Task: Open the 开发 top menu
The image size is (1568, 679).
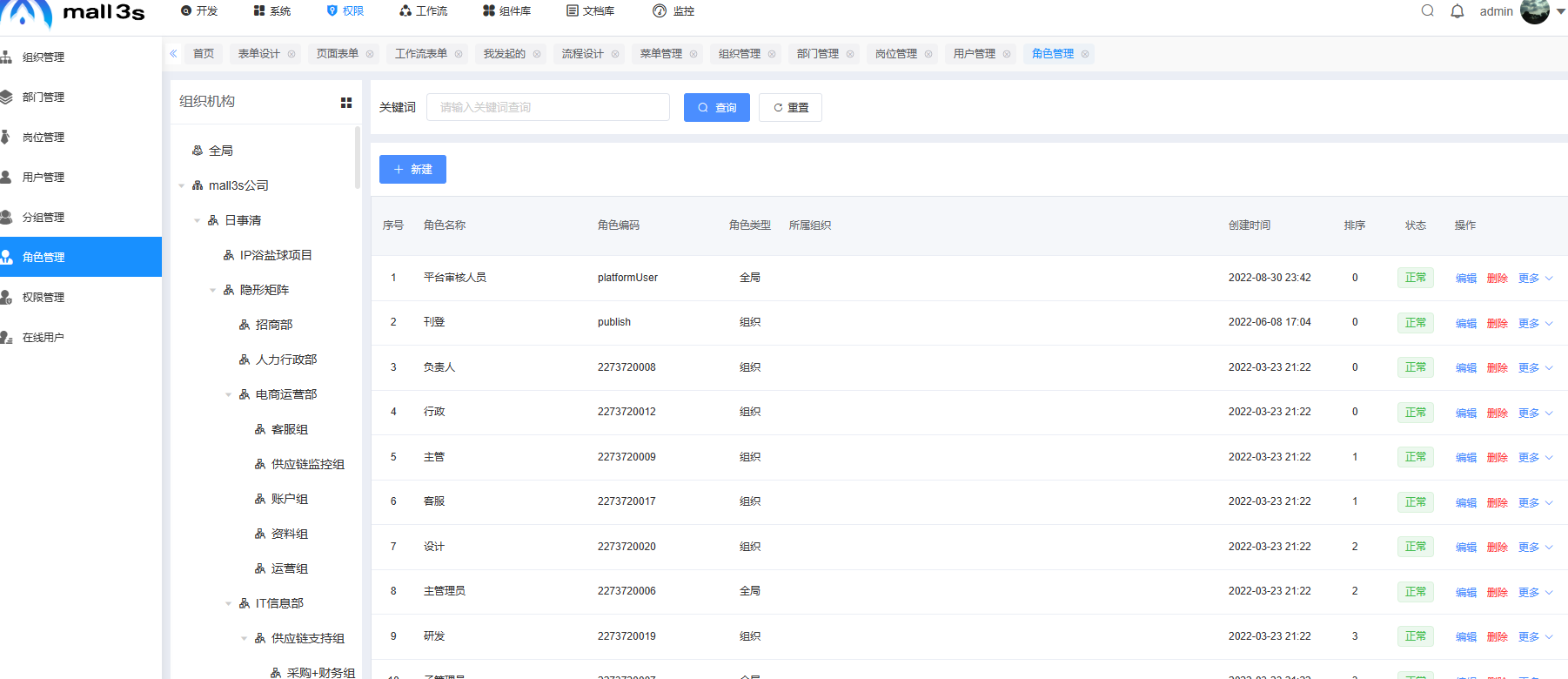Action: point(199,10)
